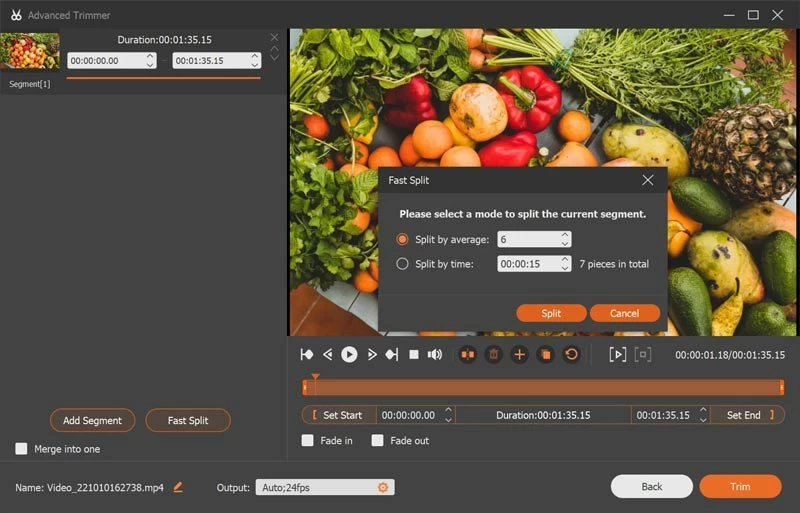Screen dimensions: 800x513
Task: Edit the file name with the pencil icon
Action: click(x=178, y=487)
